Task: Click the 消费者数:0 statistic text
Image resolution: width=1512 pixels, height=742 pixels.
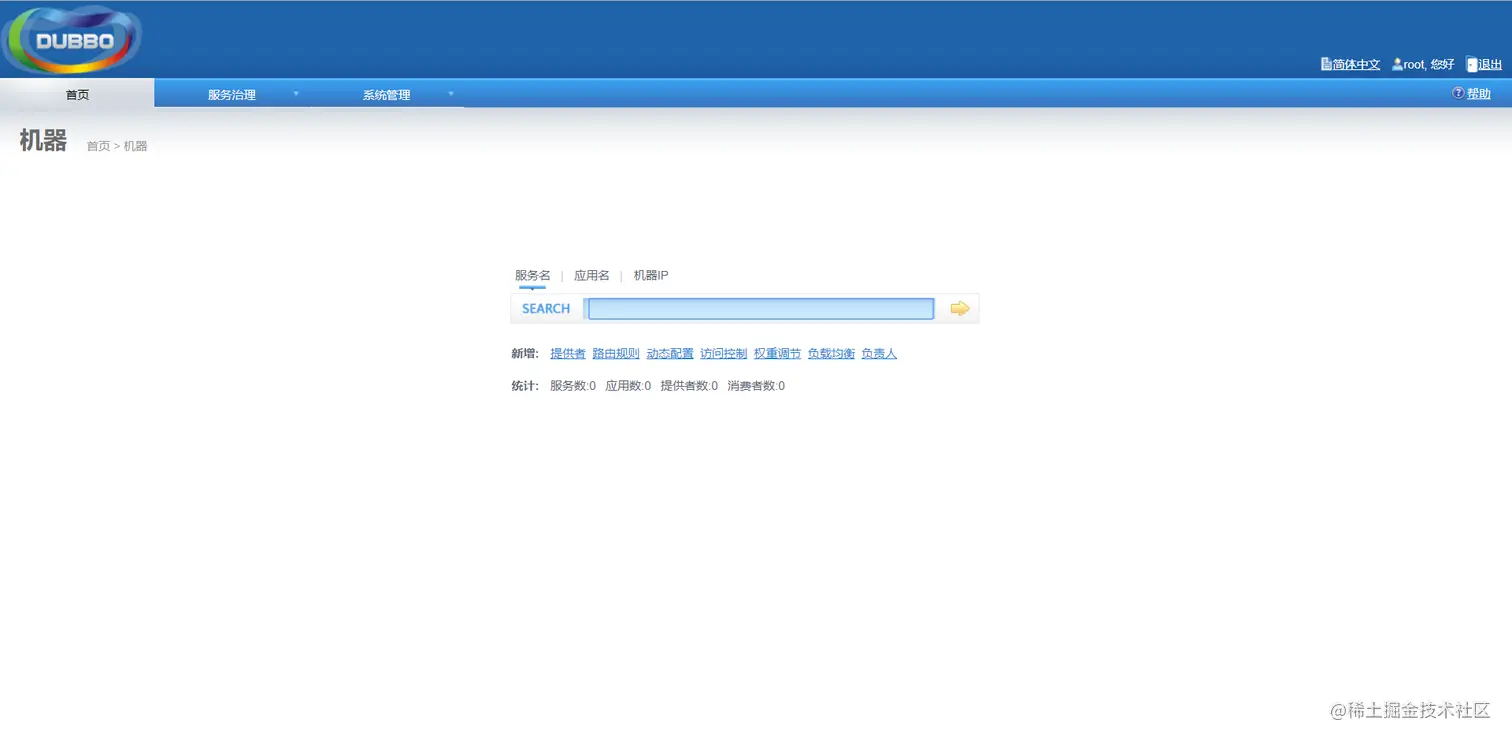Action: click(x=756, y=386)
